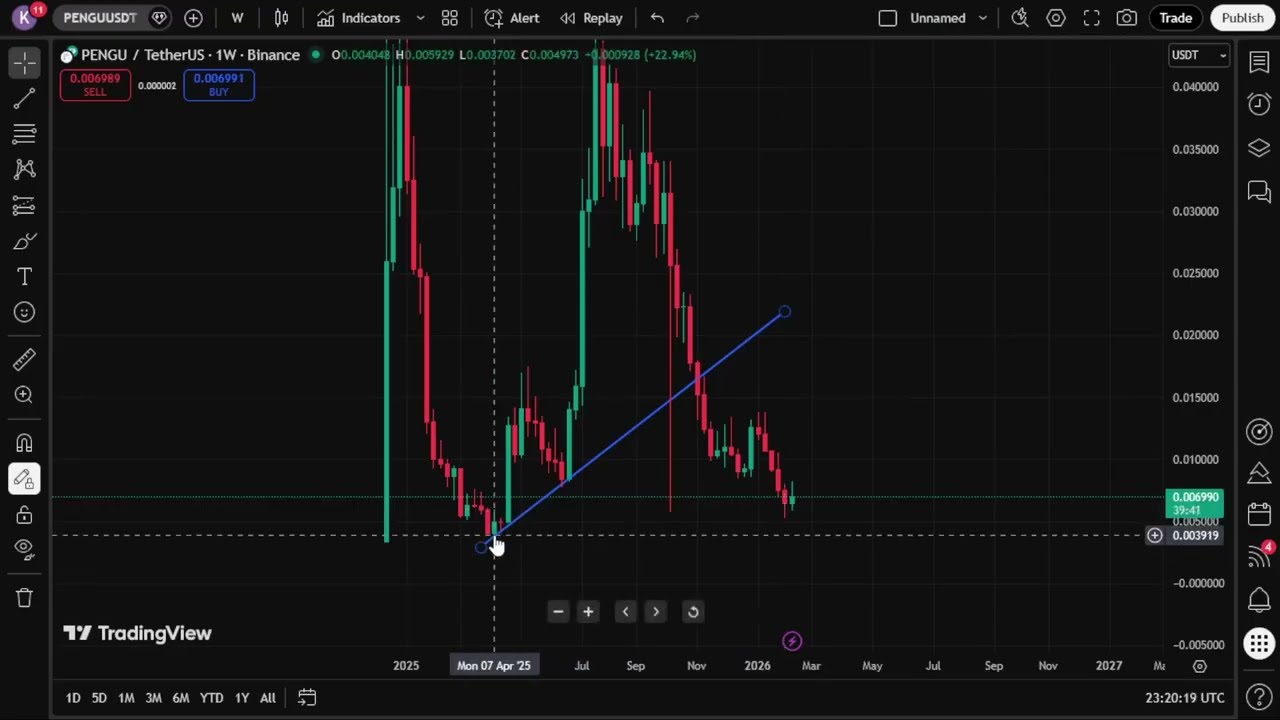Click the Publish button
Viewport: 1280px width, 720px height.
tap(1243, 18)
